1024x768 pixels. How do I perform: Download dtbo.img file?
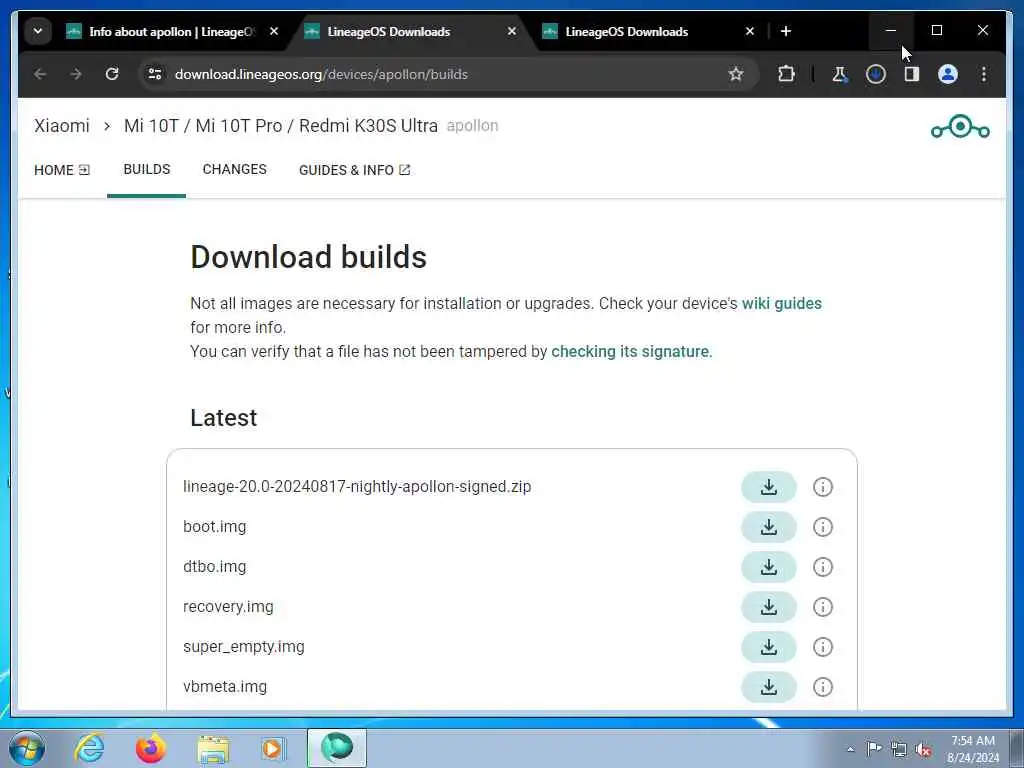tap(769, 567)
